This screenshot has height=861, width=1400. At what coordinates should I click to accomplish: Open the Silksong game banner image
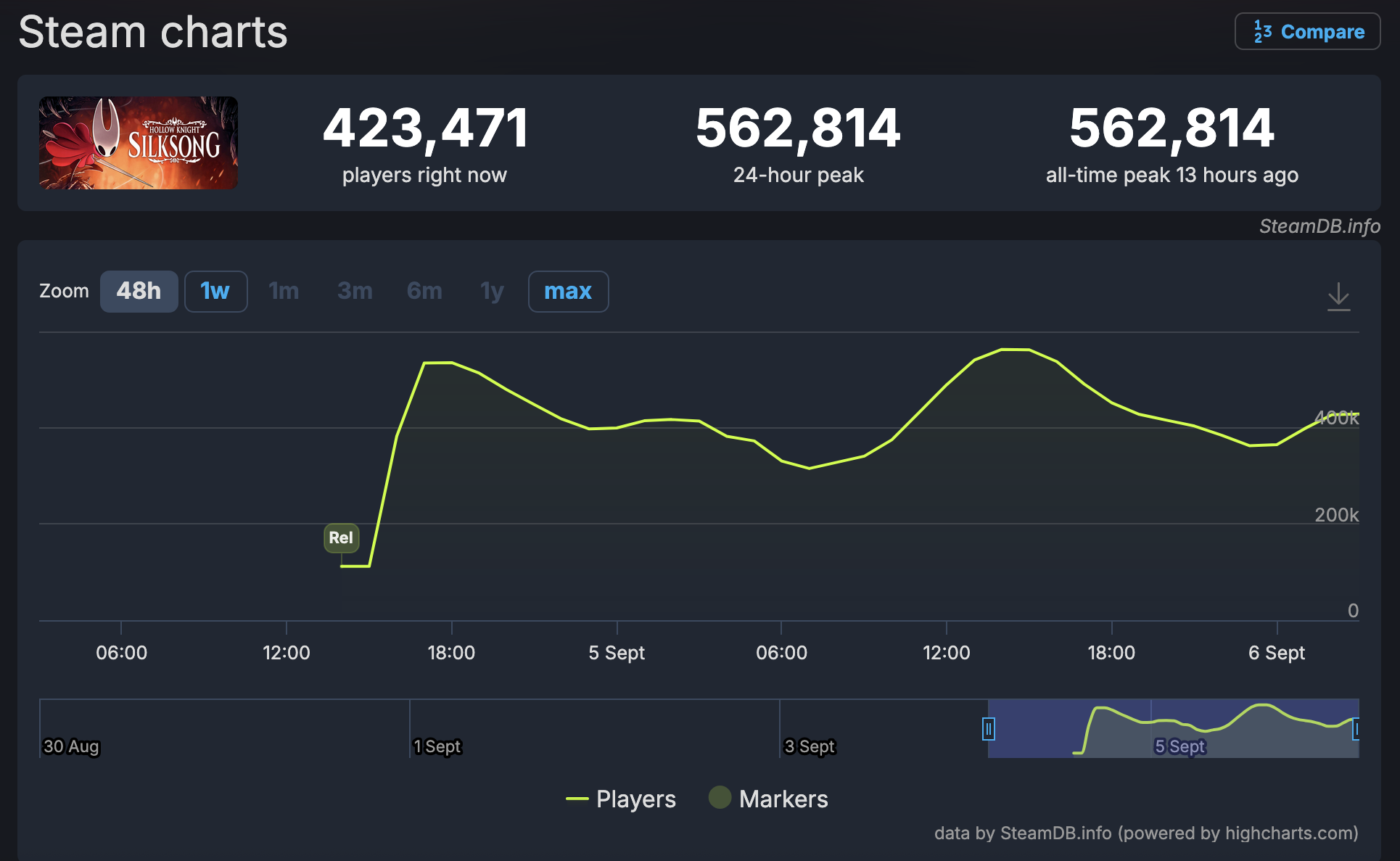(139, 143)
